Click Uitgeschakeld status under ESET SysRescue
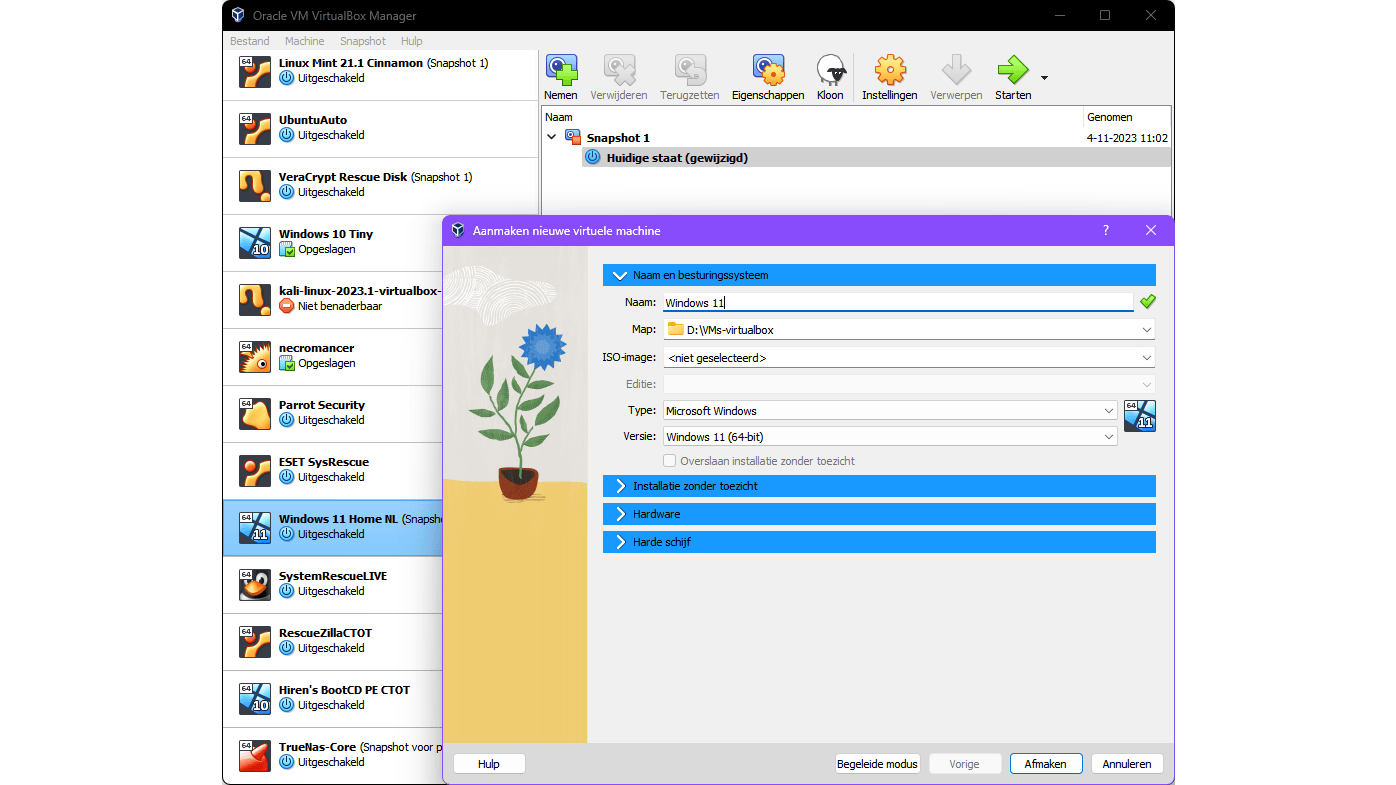 (x=331, y=477)
